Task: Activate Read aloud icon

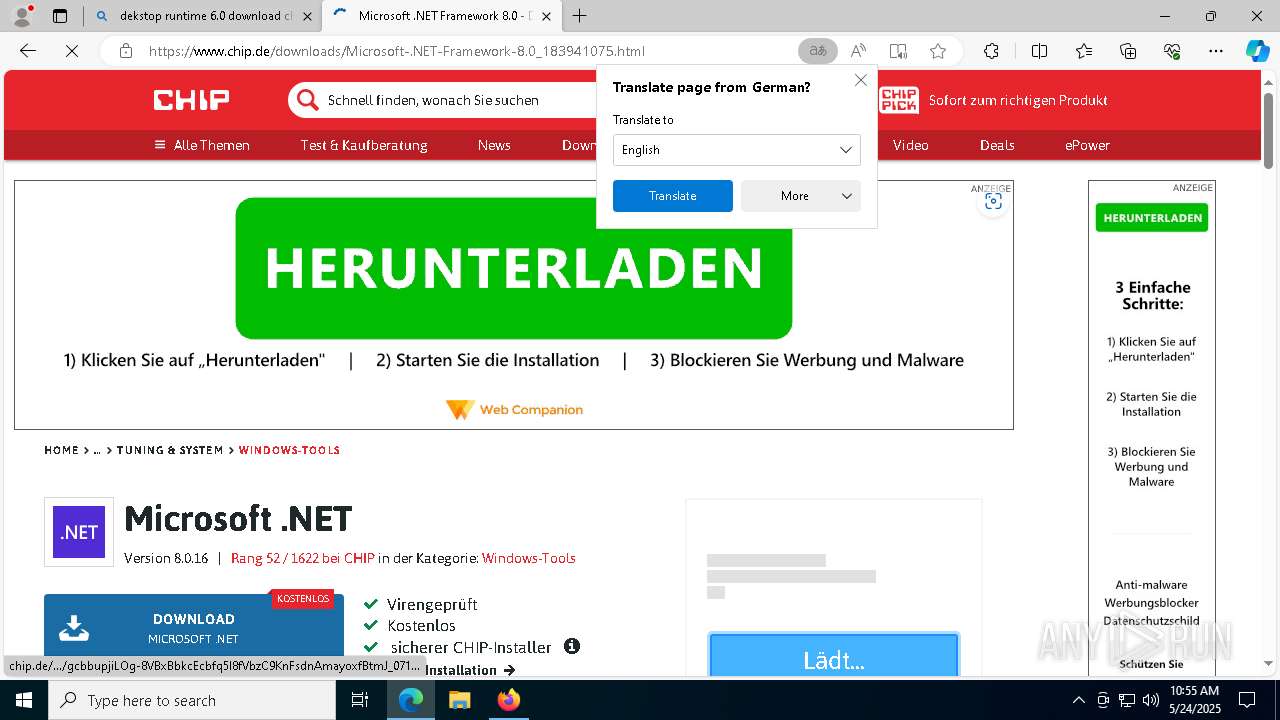Action: click(x=858, y=51)
